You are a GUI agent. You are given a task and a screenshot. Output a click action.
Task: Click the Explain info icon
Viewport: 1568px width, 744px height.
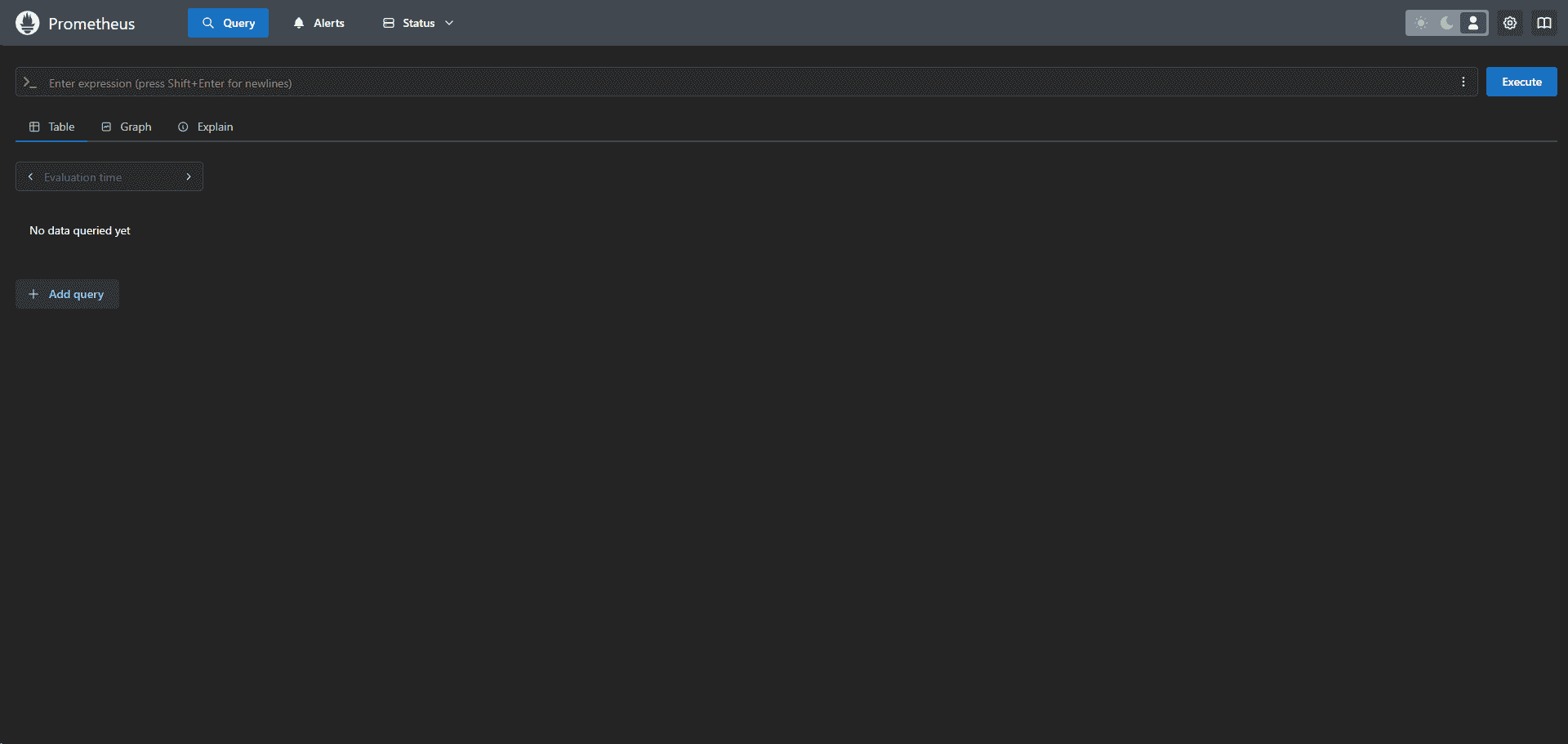coord(182,127)
